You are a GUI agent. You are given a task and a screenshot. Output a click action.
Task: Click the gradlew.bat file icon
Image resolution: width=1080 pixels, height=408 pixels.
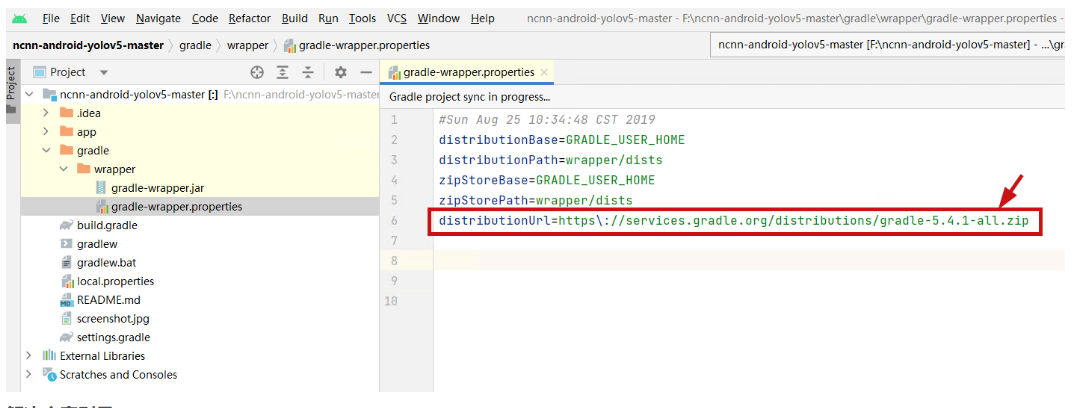point(67,263)
